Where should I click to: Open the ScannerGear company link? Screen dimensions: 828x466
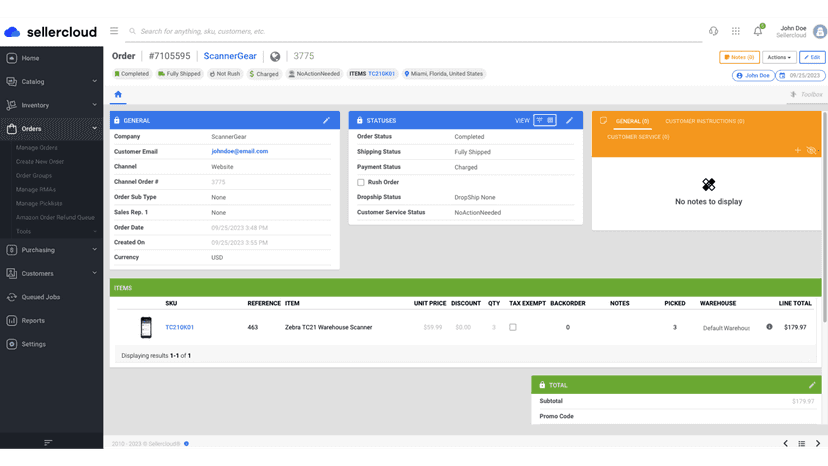click(x=230, y=56)
